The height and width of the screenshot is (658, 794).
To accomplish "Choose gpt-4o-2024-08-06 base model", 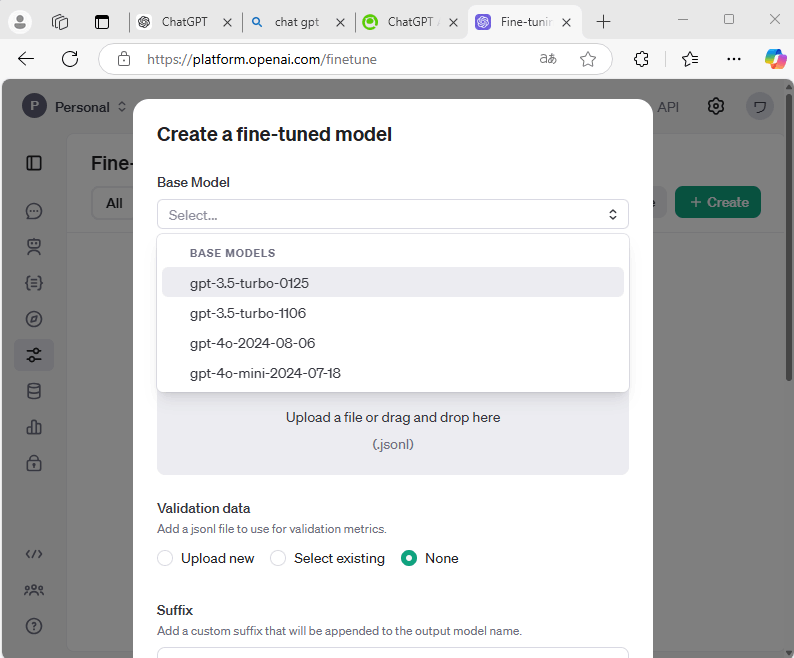I will pyautogui.click(x=393, y=343).
